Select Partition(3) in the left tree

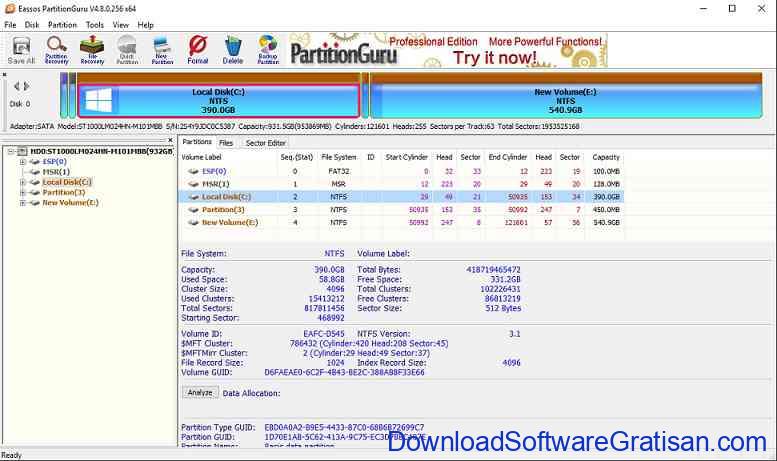(63, 192)
